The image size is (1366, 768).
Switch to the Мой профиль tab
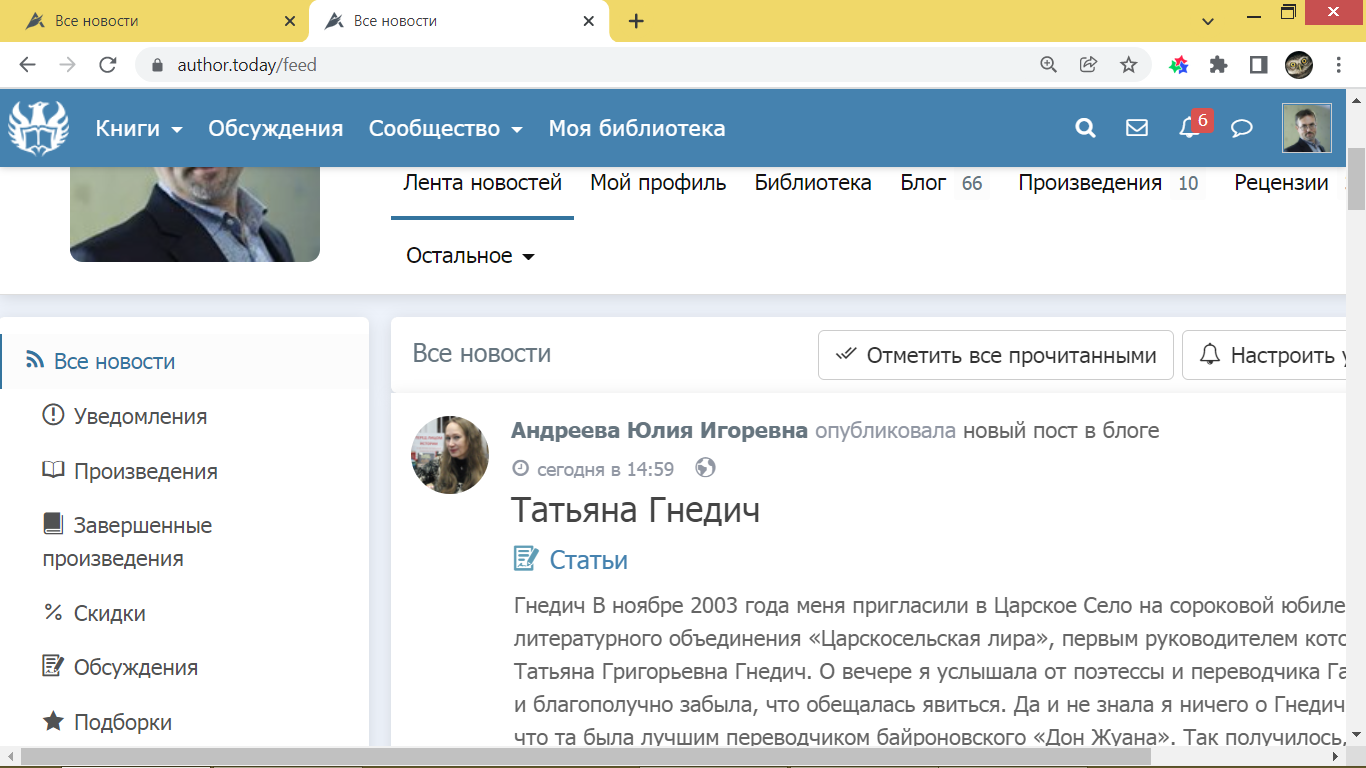pos(658,183)
